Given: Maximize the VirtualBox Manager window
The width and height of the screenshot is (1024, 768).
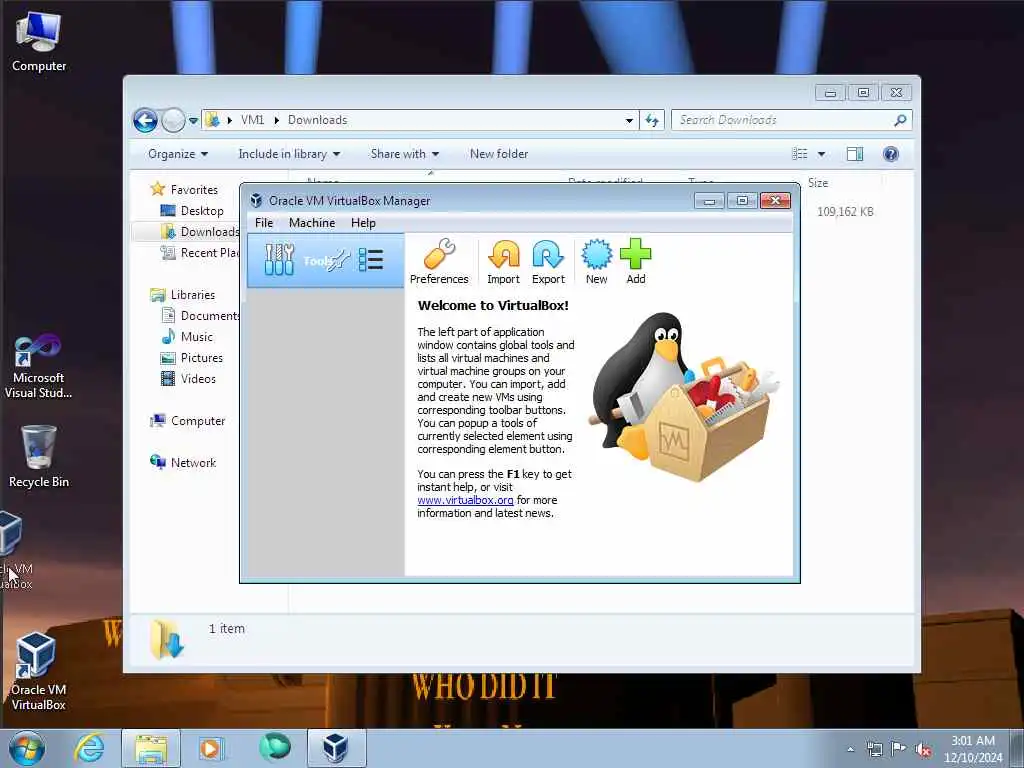Looking at the screenshot, I should 743,200.
